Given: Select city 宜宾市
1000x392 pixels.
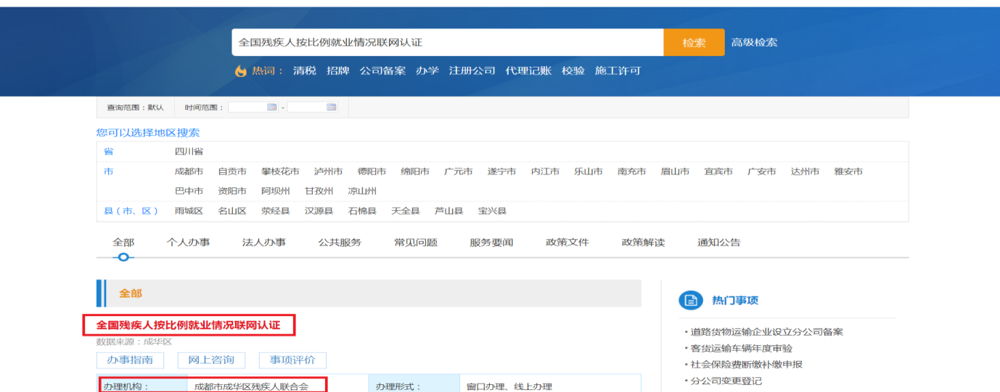Looking at the screenshot, I should [x=719, y=171].
